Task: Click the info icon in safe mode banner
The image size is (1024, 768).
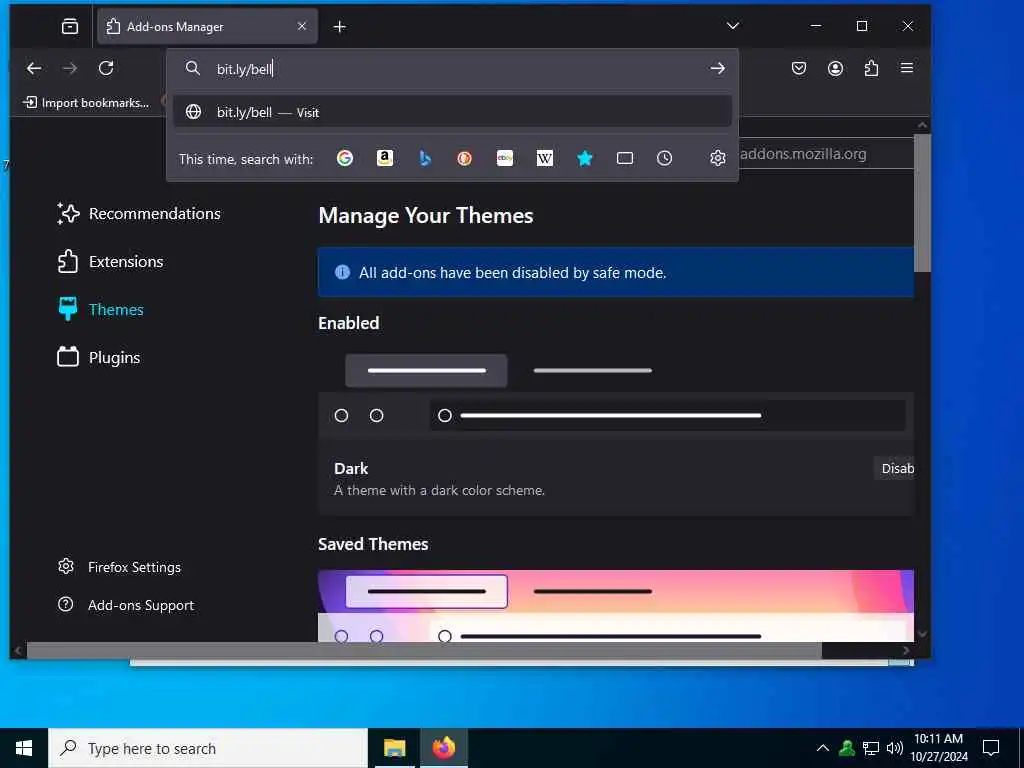Action: (x=342, y=272)
